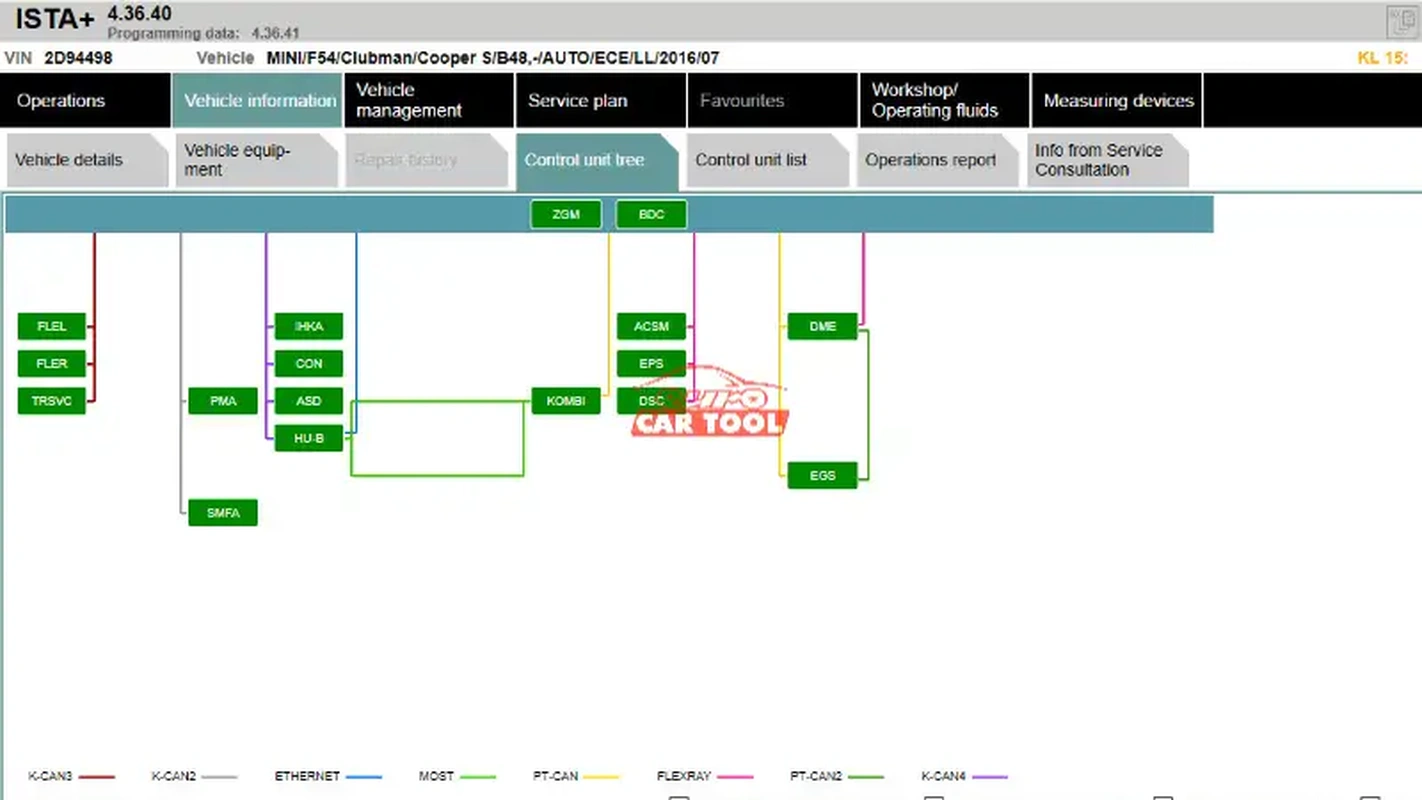Select the BDC control unit node
1422x800 pixels.
coord(651,214)
